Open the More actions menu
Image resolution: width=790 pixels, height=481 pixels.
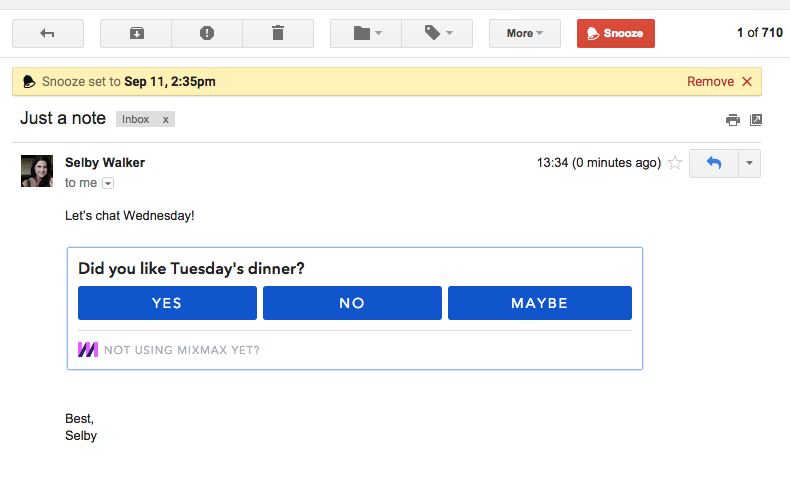[x=524, y=33]
